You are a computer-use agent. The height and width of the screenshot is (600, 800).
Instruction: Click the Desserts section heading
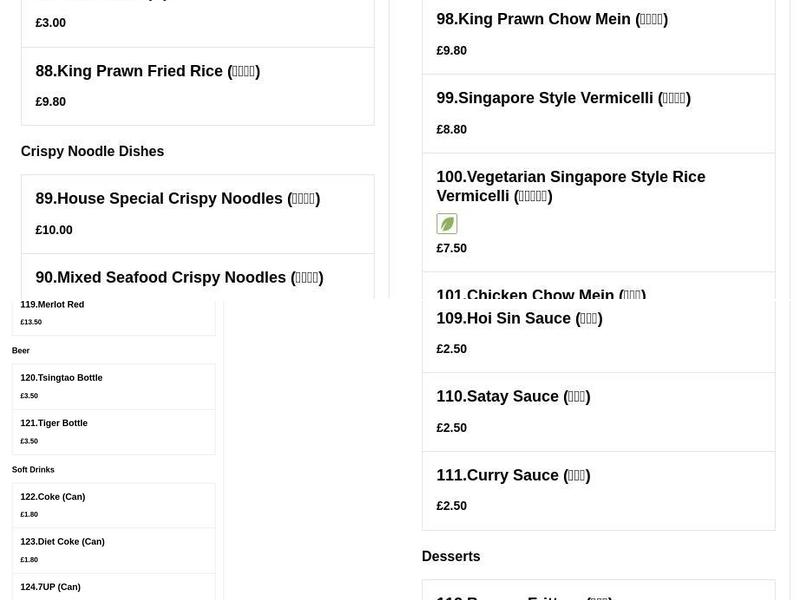click(451, 556)
